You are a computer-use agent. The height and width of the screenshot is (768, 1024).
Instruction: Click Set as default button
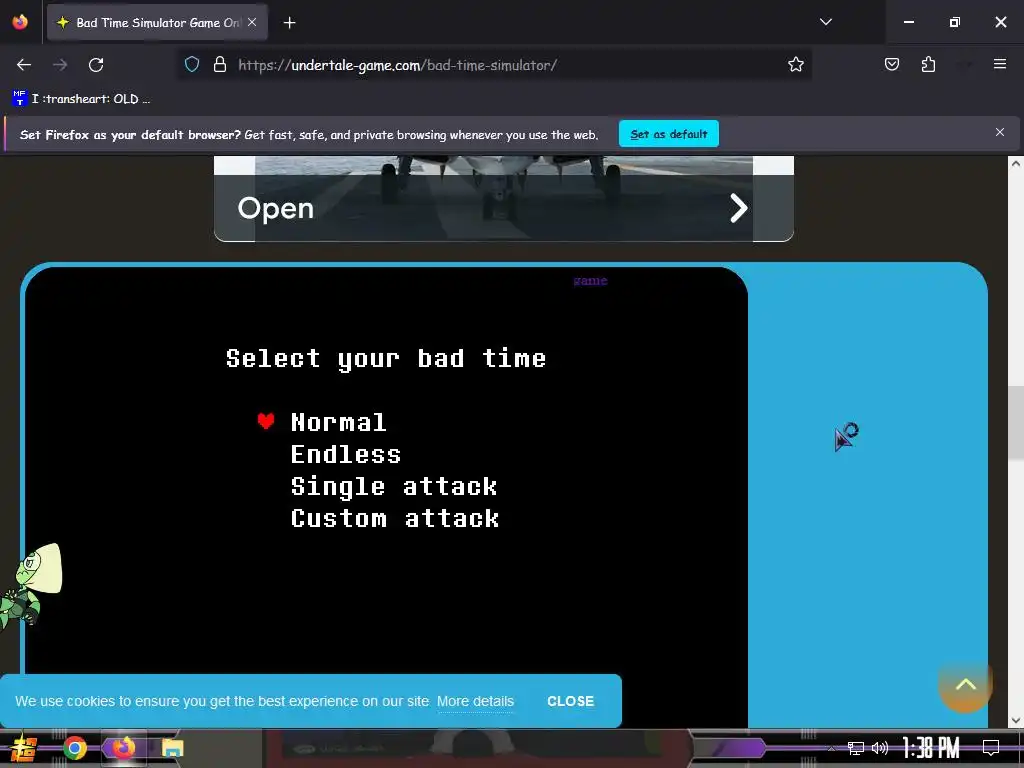pyautogui.click(x=669, y=134)
